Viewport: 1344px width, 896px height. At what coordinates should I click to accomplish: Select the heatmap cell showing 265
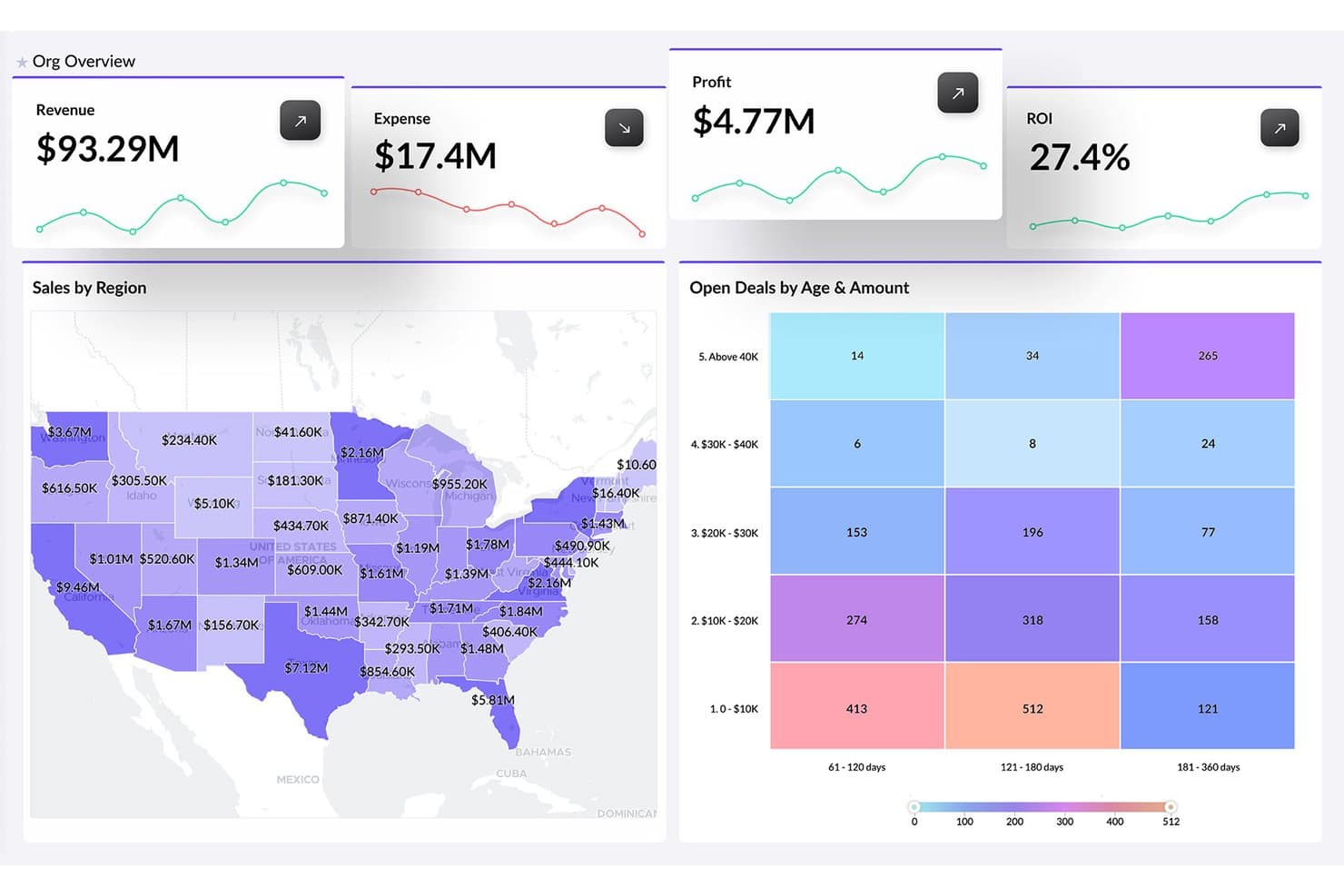[x=1208, y=356]
